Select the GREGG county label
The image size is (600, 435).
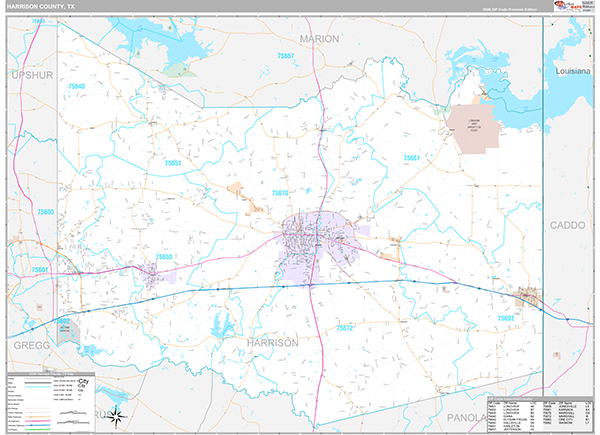(32, 345)
